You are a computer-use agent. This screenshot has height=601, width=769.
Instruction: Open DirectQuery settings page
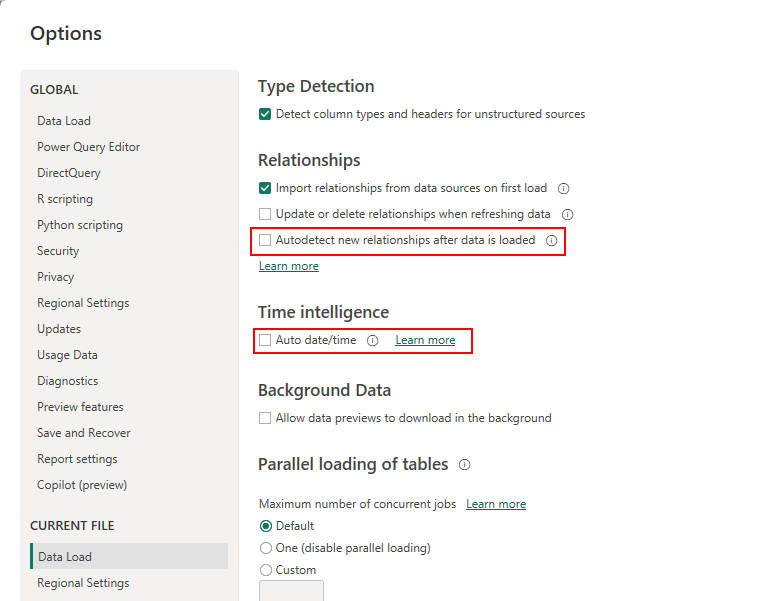tap(69, 173)
